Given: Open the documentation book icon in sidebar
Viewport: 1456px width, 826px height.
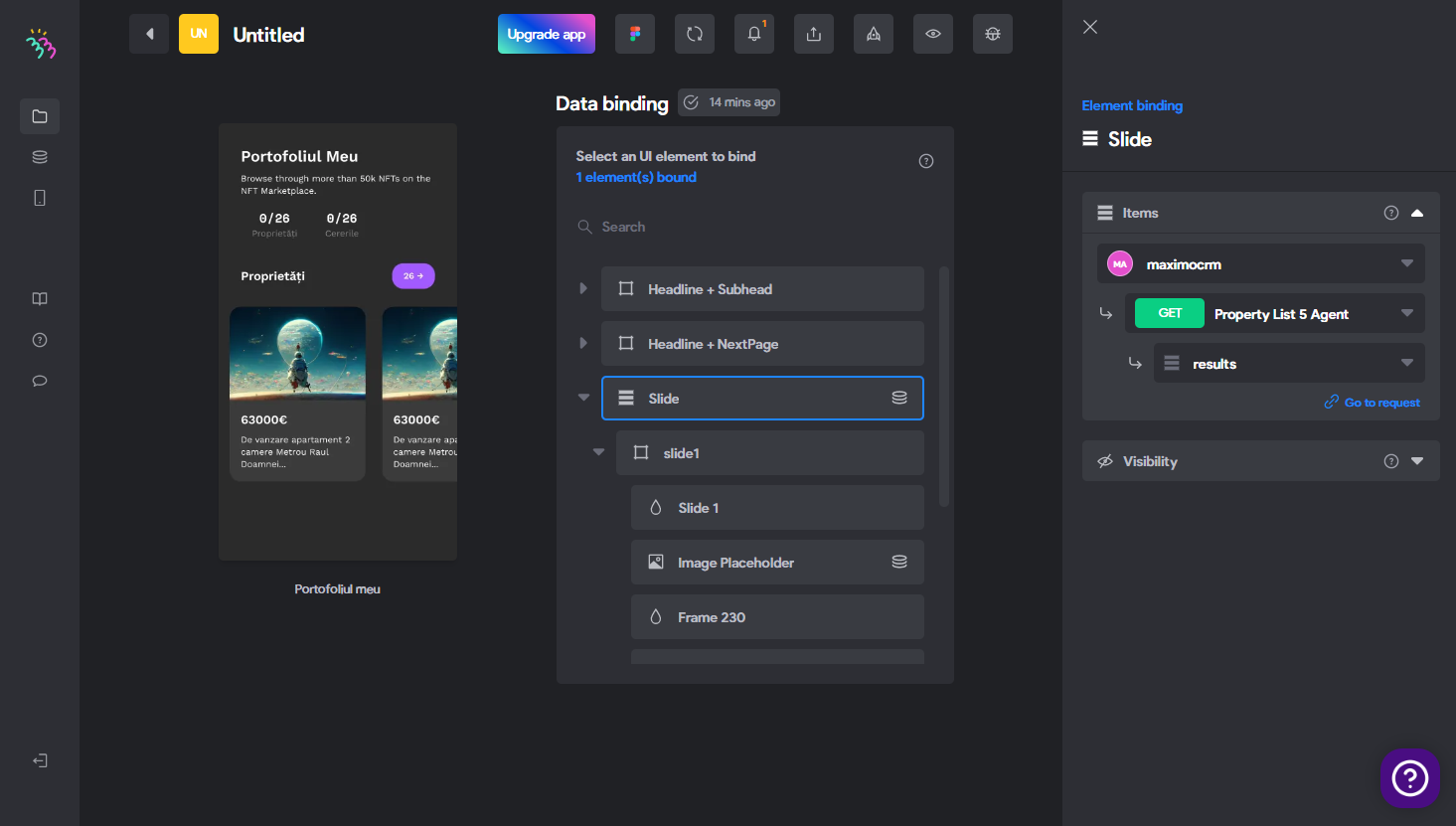Looking at the screenshot, I should coord(40,299).
